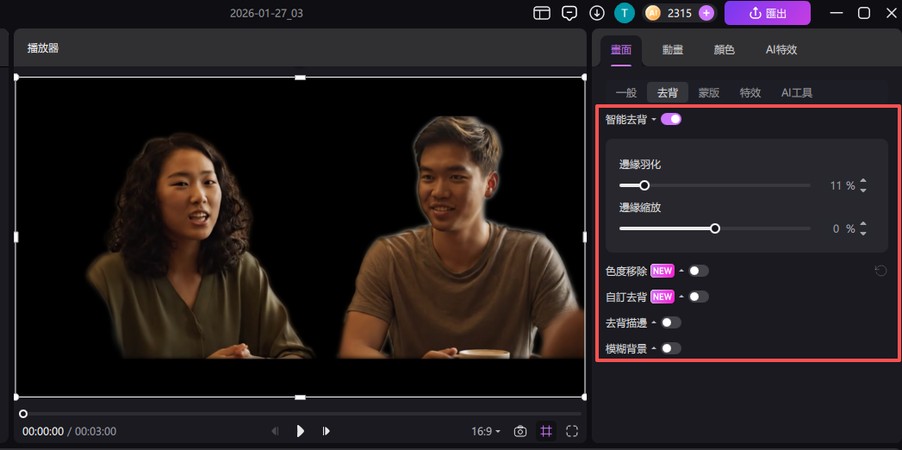Disable the 智能去背 toggle

[671, 119]
